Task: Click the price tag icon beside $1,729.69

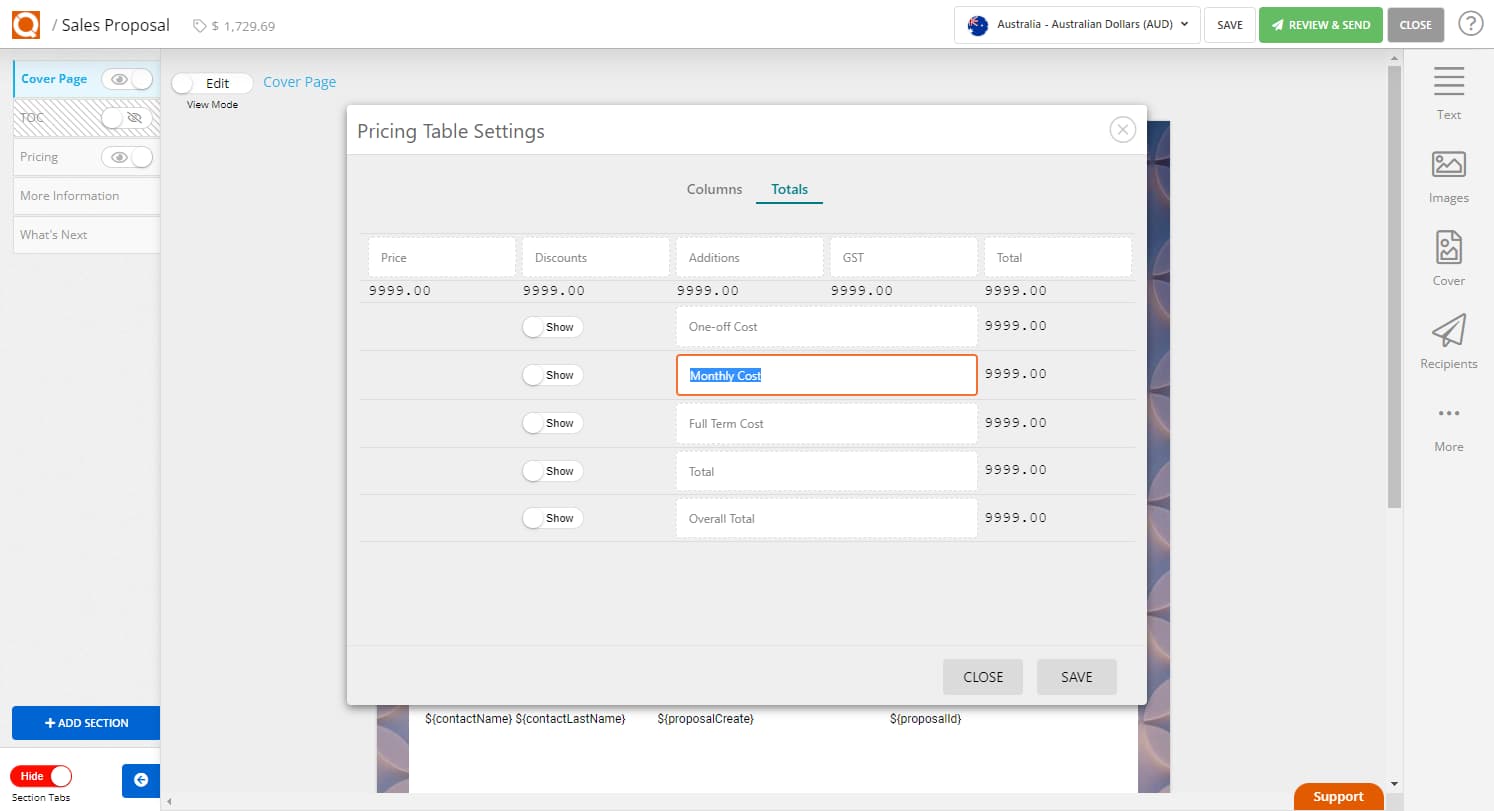Action: (198, 25)
